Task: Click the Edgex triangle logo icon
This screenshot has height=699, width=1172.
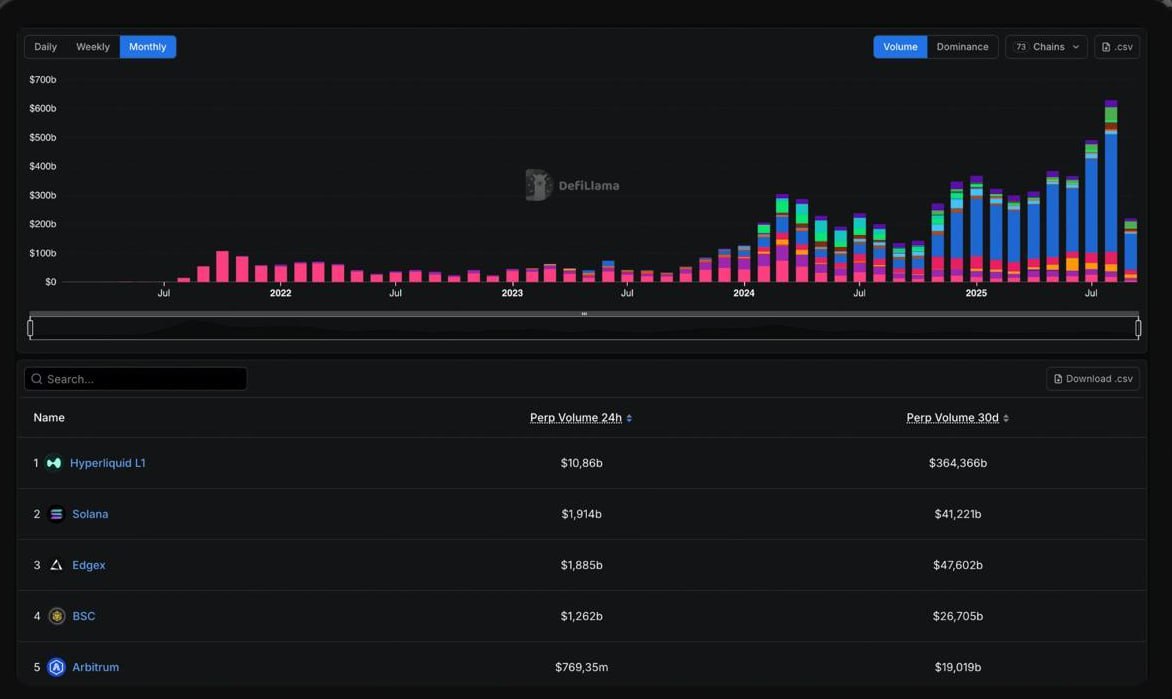Action: tap(56, 565)
